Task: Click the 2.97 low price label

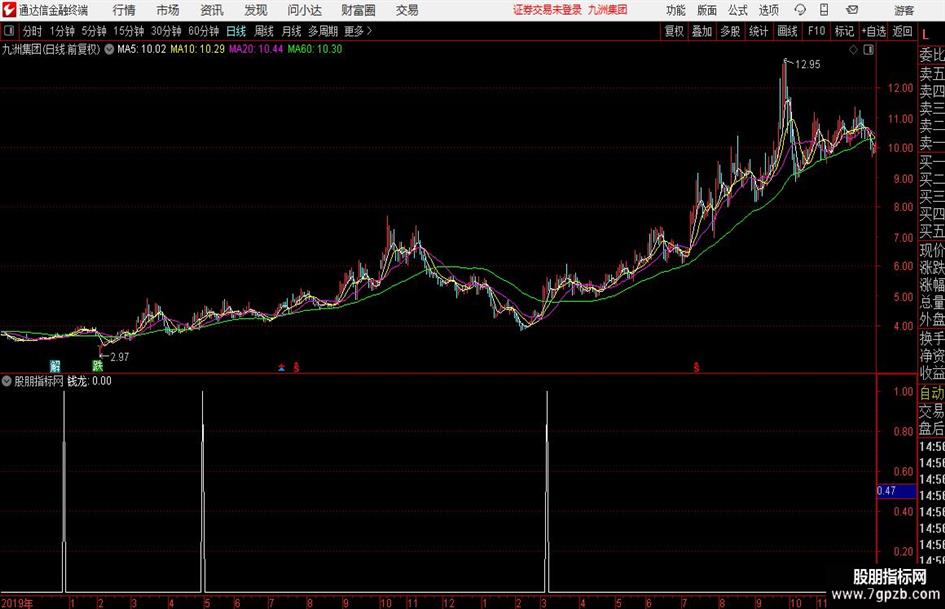Action: [120, 357]
